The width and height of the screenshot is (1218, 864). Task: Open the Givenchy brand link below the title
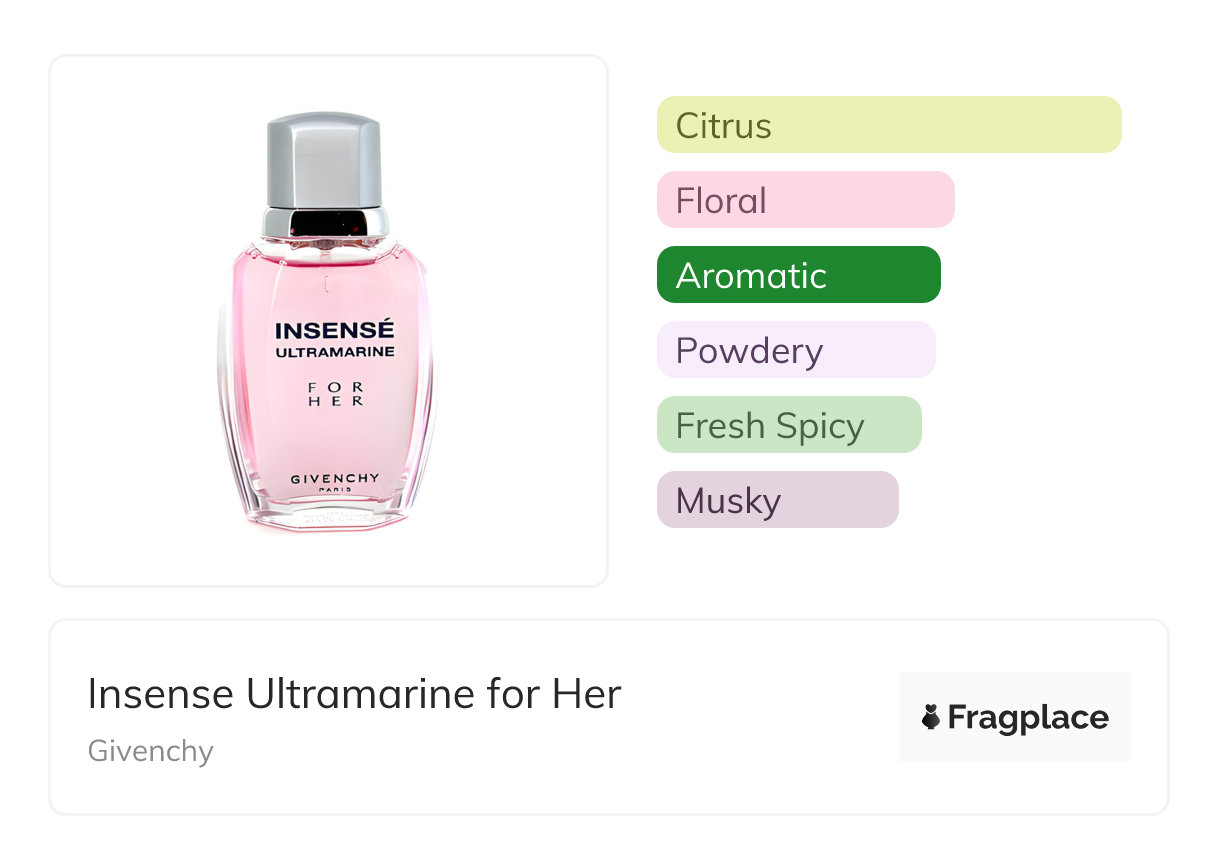(x=150, y=751)
